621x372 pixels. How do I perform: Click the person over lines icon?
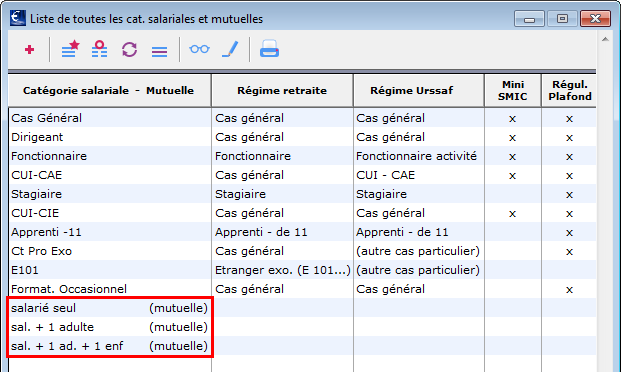pyautogui.click(x=99, y=49)
